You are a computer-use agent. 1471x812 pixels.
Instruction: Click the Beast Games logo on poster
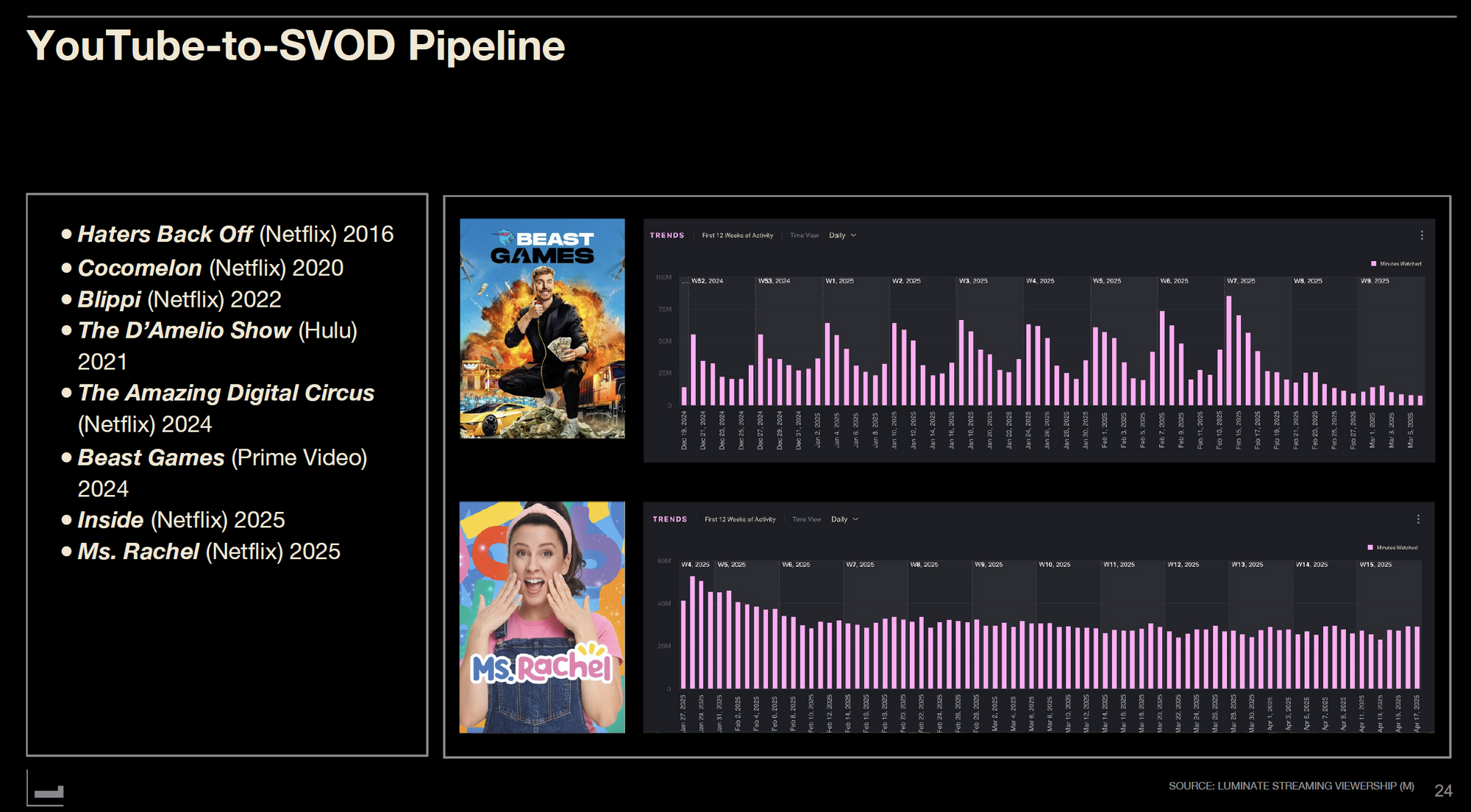point(542,248)
